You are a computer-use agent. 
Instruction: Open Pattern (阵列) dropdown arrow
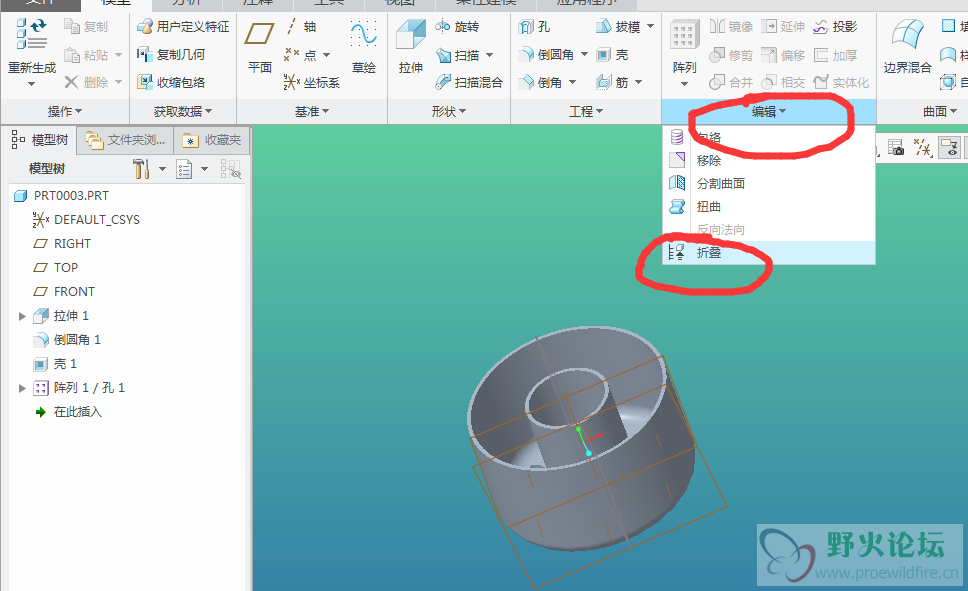(684, 84)
